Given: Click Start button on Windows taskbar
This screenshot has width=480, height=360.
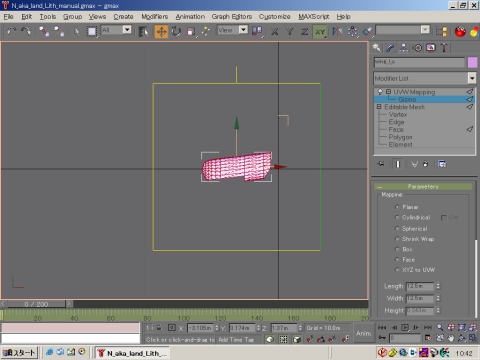Looking at the screenshot, I should pyautogui.click(x=19, y=352).
